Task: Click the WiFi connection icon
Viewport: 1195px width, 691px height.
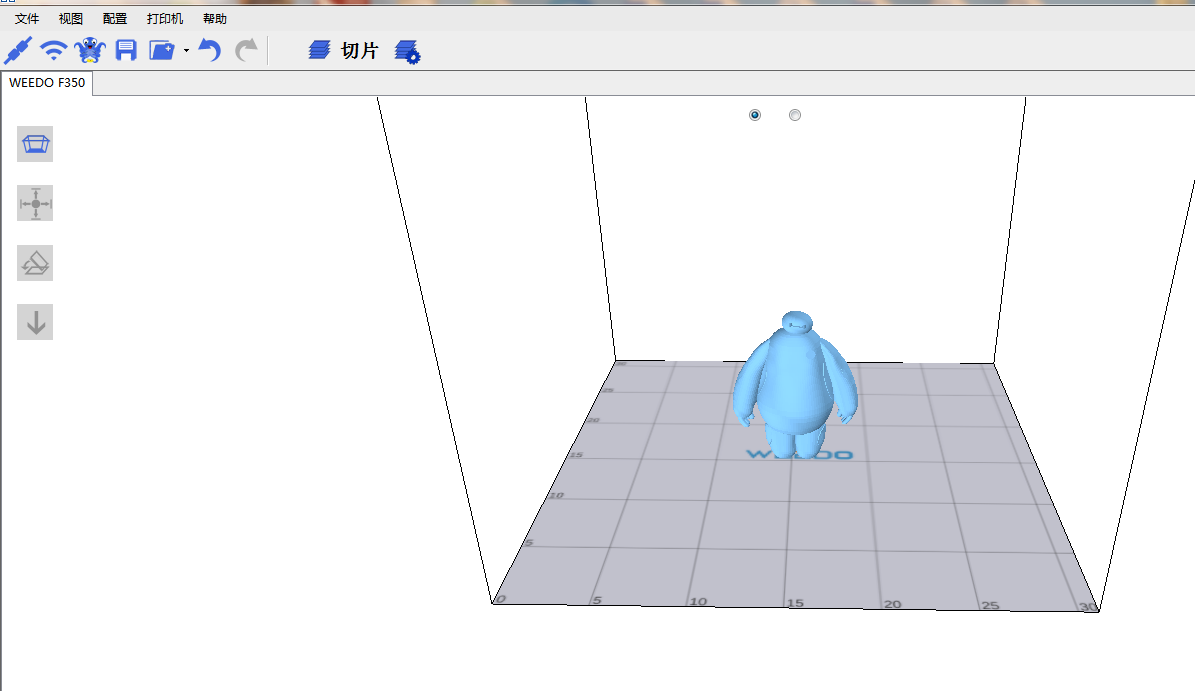Action: [x=54, y=50]
